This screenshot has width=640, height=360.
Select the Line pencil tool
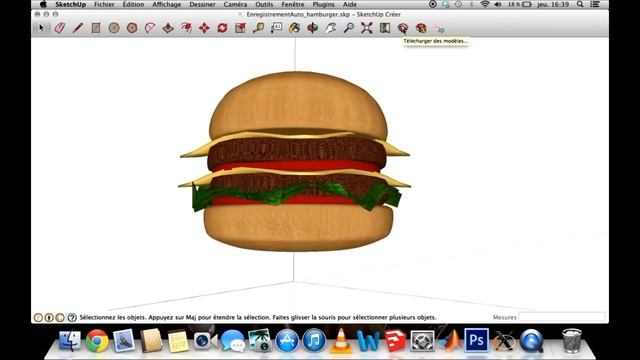[x=78, y=28]
